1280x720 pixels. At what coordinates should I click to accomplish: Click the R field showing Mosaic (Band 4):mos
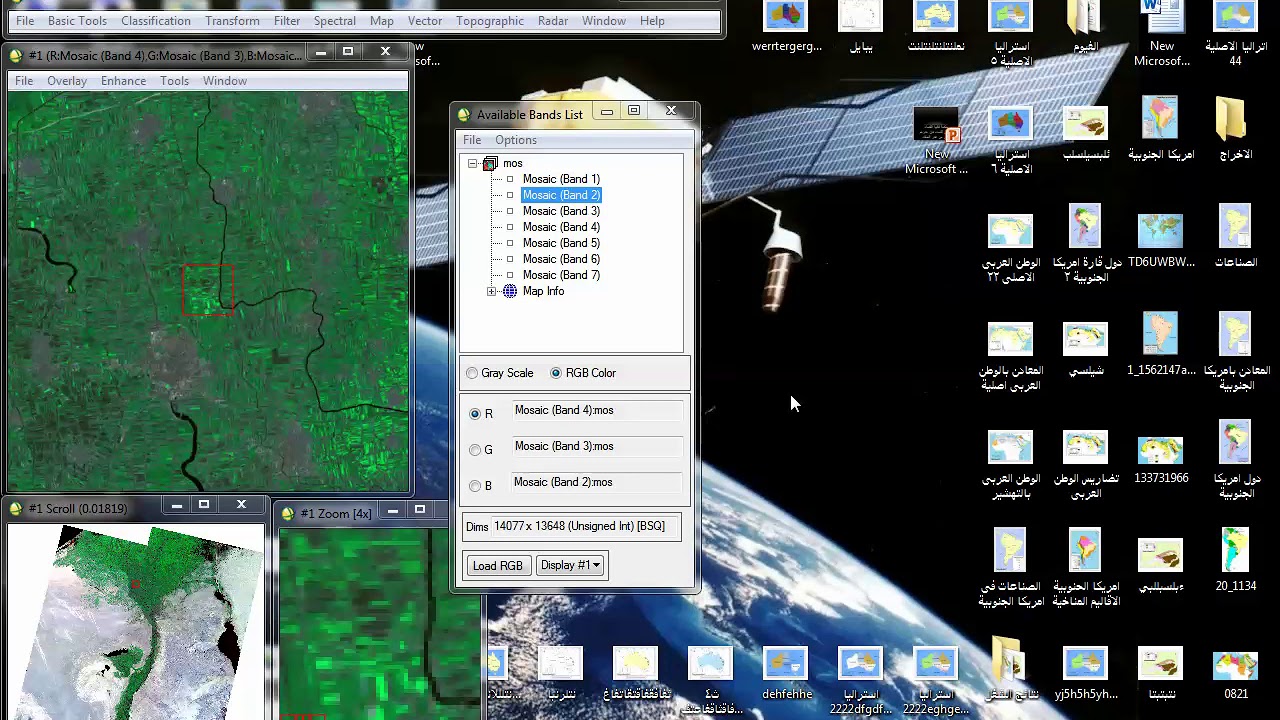point(597,410)
